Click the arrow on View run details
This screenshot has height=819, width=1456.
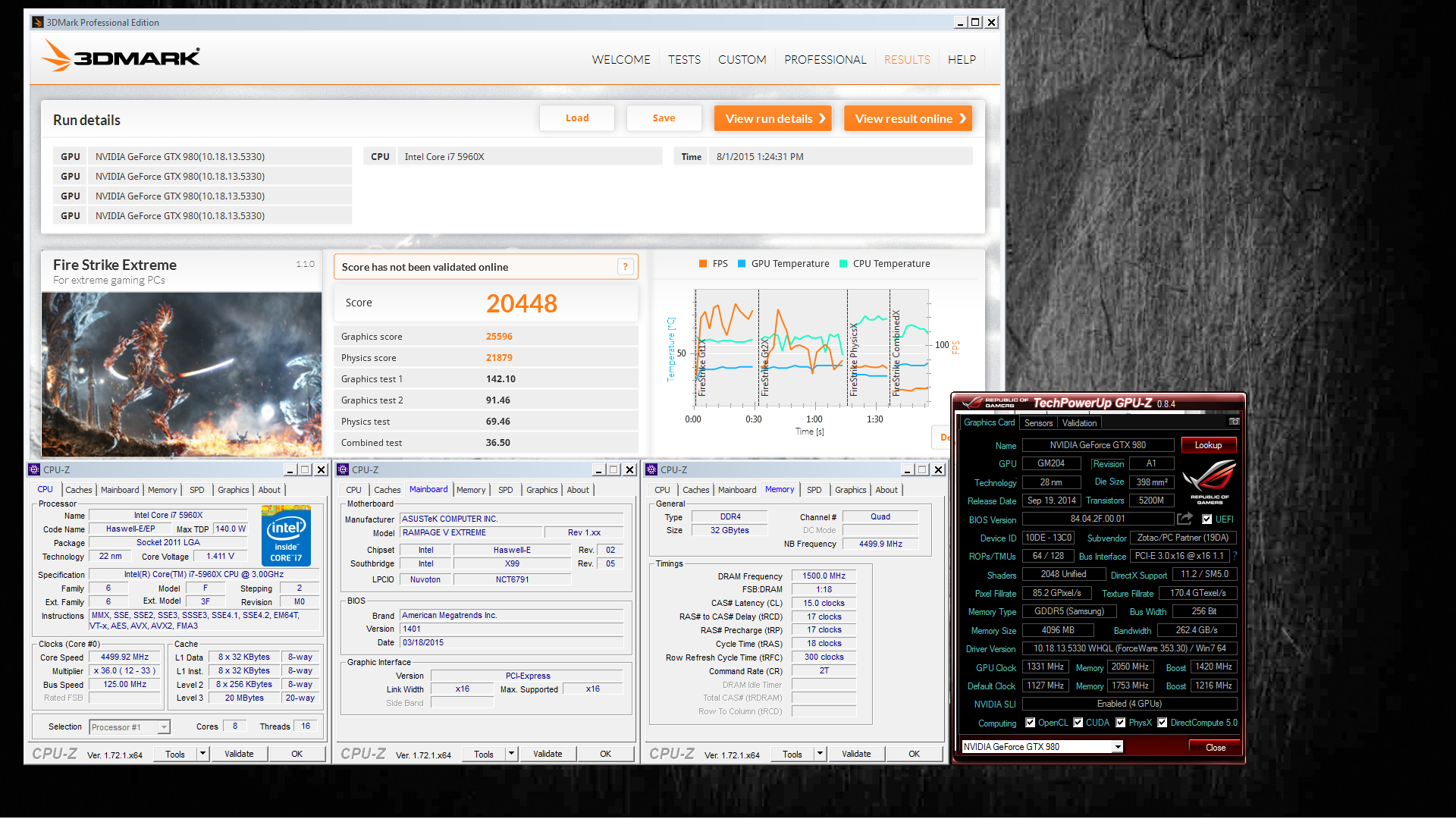click(x=822, y=118)
